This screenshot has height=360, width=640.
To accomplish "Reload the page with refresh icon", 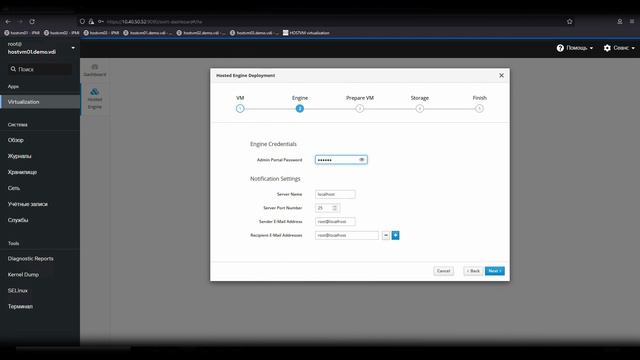I will pos(32,22).
